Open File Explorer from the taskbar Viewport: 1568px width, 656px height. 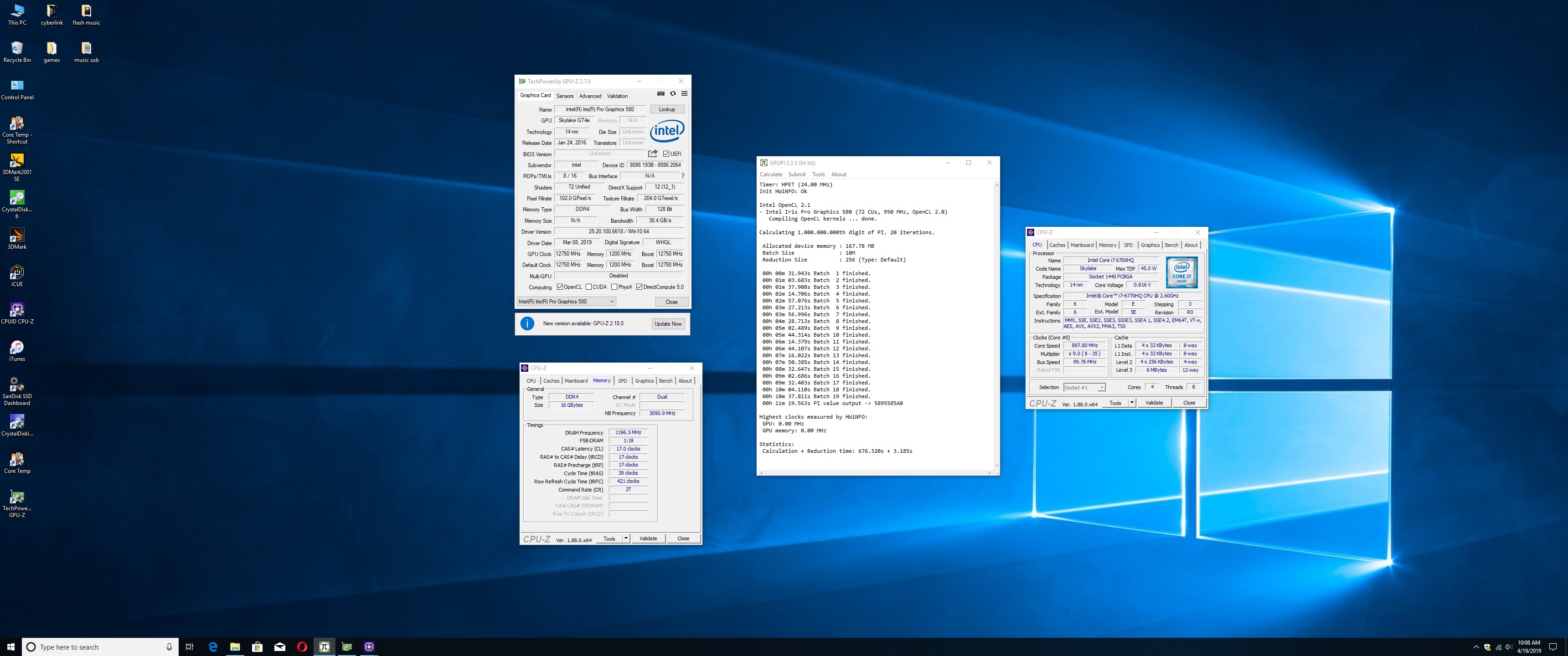tap(235, 647)
